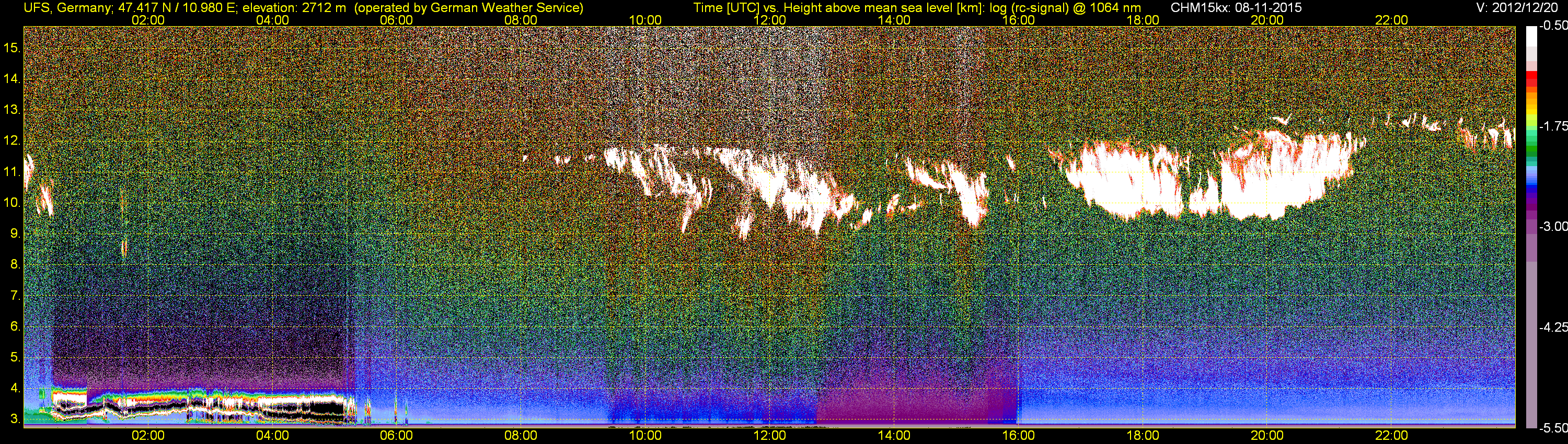Click the 8 km height axis label
The width and height of the screenshot is (1568, 444).
coord(15,264)
